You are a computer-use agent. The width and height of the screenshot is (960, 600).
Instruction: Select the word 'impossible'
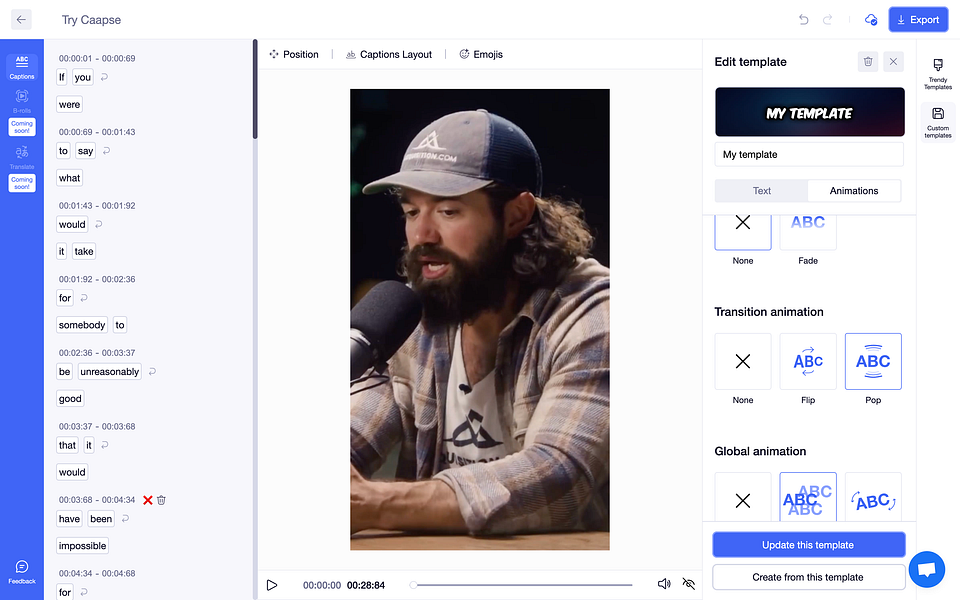click(x=83, y=546)
